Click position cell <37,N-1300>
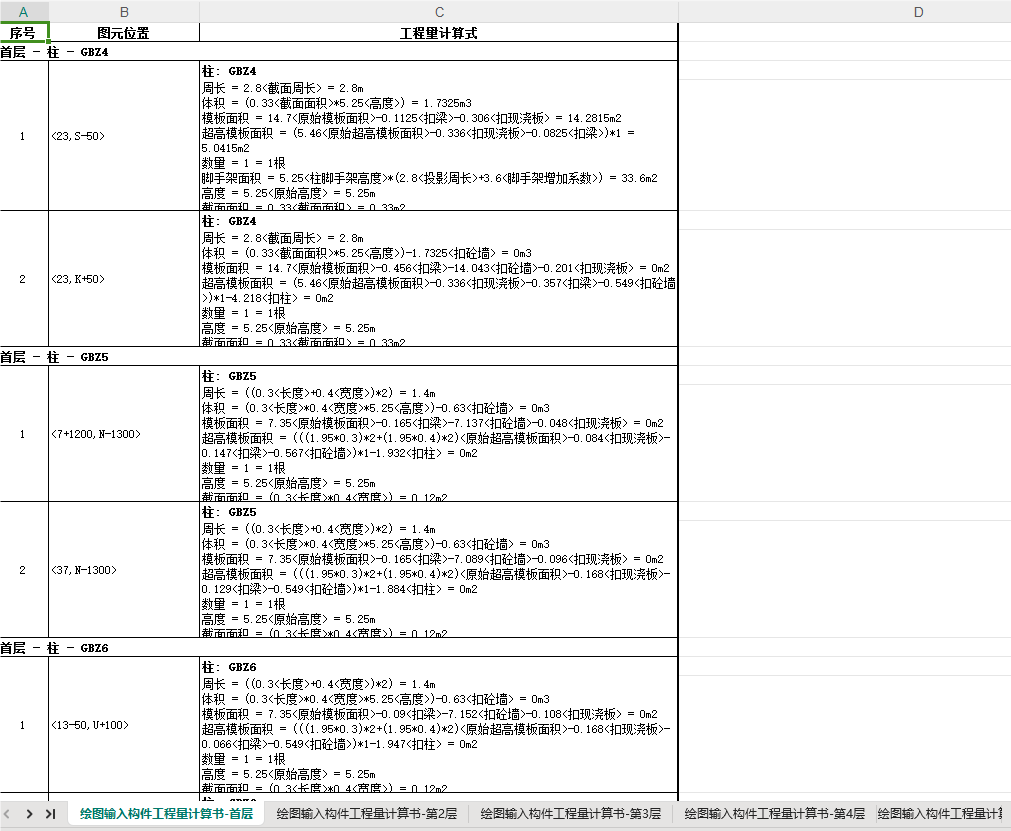This screenshot has height=831, width=1011. tap(124, 570)
